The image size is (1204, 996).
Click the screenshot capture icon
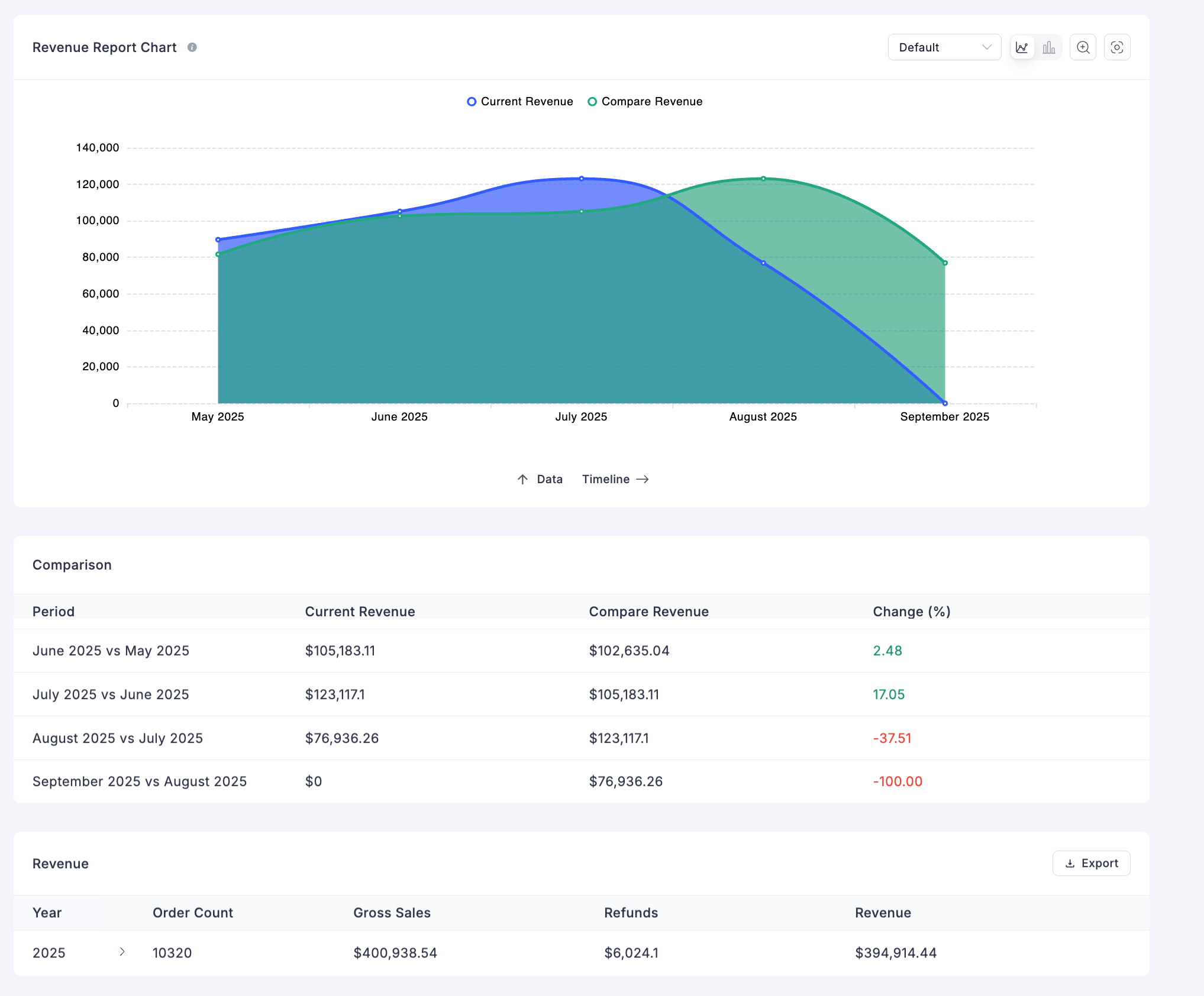click(1117, 47)
